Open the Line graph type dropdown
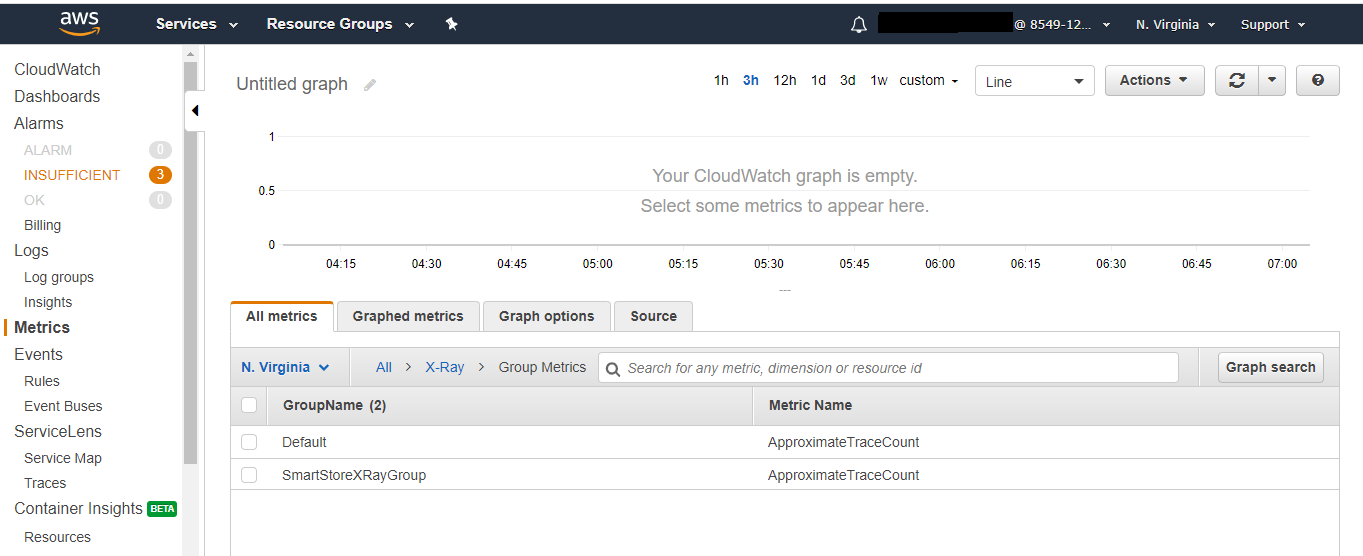The height and width of the screenshot is (556, 1363). coord(1035,81)
